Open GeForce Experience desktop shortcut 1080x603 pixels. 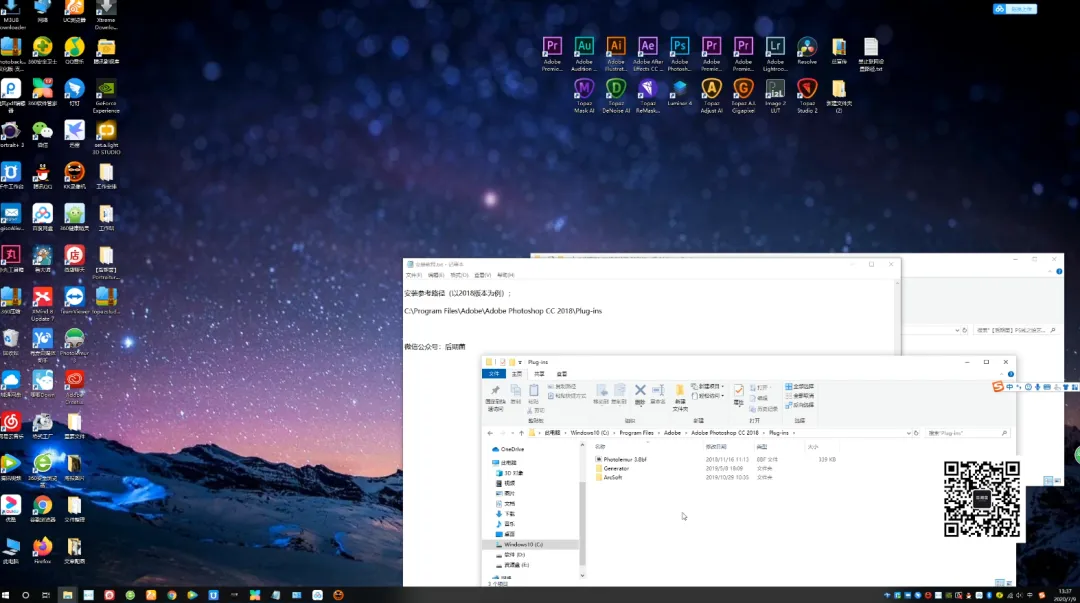(x=106, y=96)
